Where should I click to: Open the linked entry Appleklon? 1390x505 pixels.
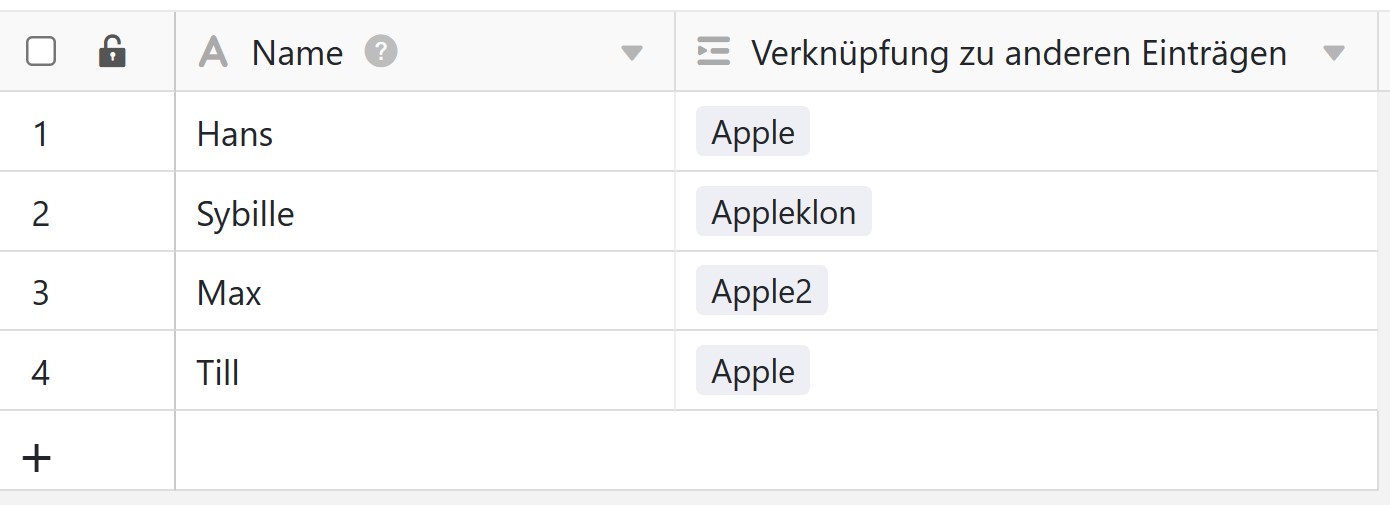pos(784,212)
